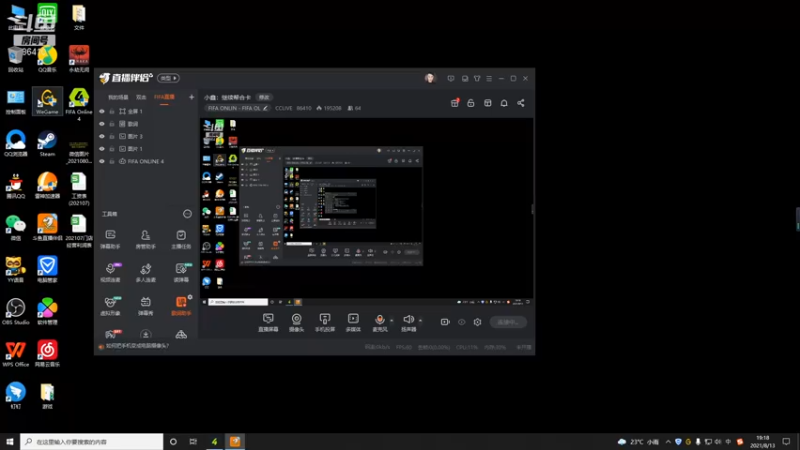
Task: Open the 弹幕助手 tool
Action: [110, 239]
